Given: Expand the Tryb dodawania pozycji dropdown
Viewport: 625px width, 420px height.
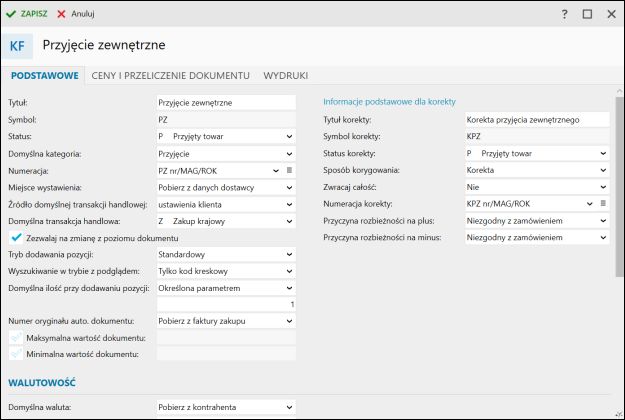Looking at the screenshot, I should coord(289,255).
